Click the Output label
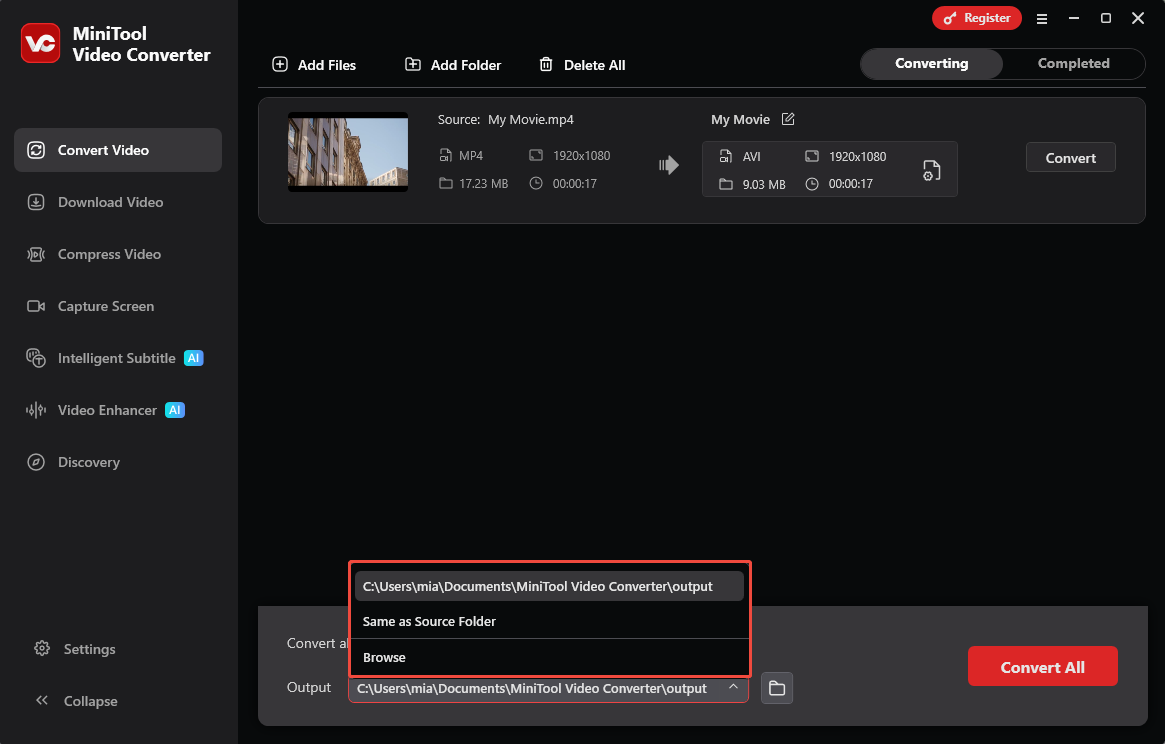Image resolution: width=1165 pixels, height=744 pixels. [309, 688]
